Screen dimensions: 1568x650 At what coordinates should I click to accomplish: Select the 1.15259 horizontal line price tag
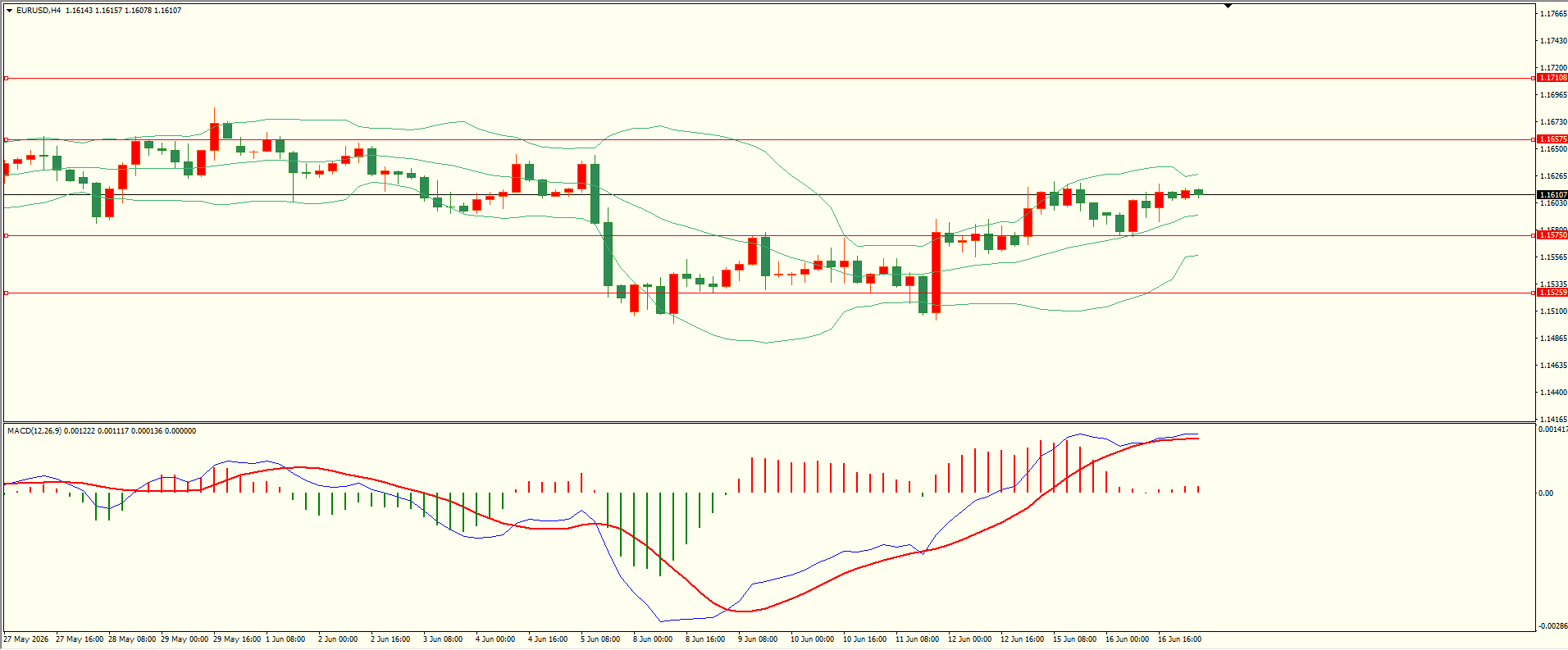tap(1552, 293)
